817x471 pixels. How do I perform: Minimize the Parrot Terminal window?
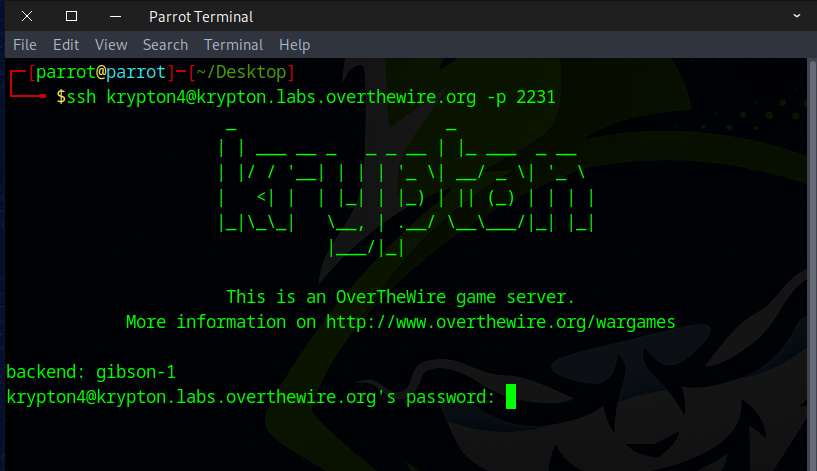coord(116,17)
